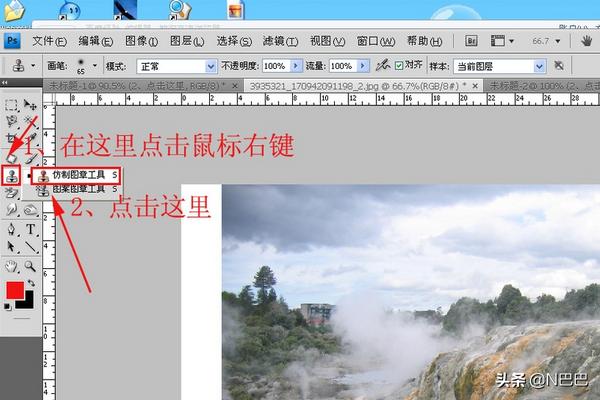Click the red foreground color swatch
The height and width of the screenshot is (400, 600).
point(15,291)
